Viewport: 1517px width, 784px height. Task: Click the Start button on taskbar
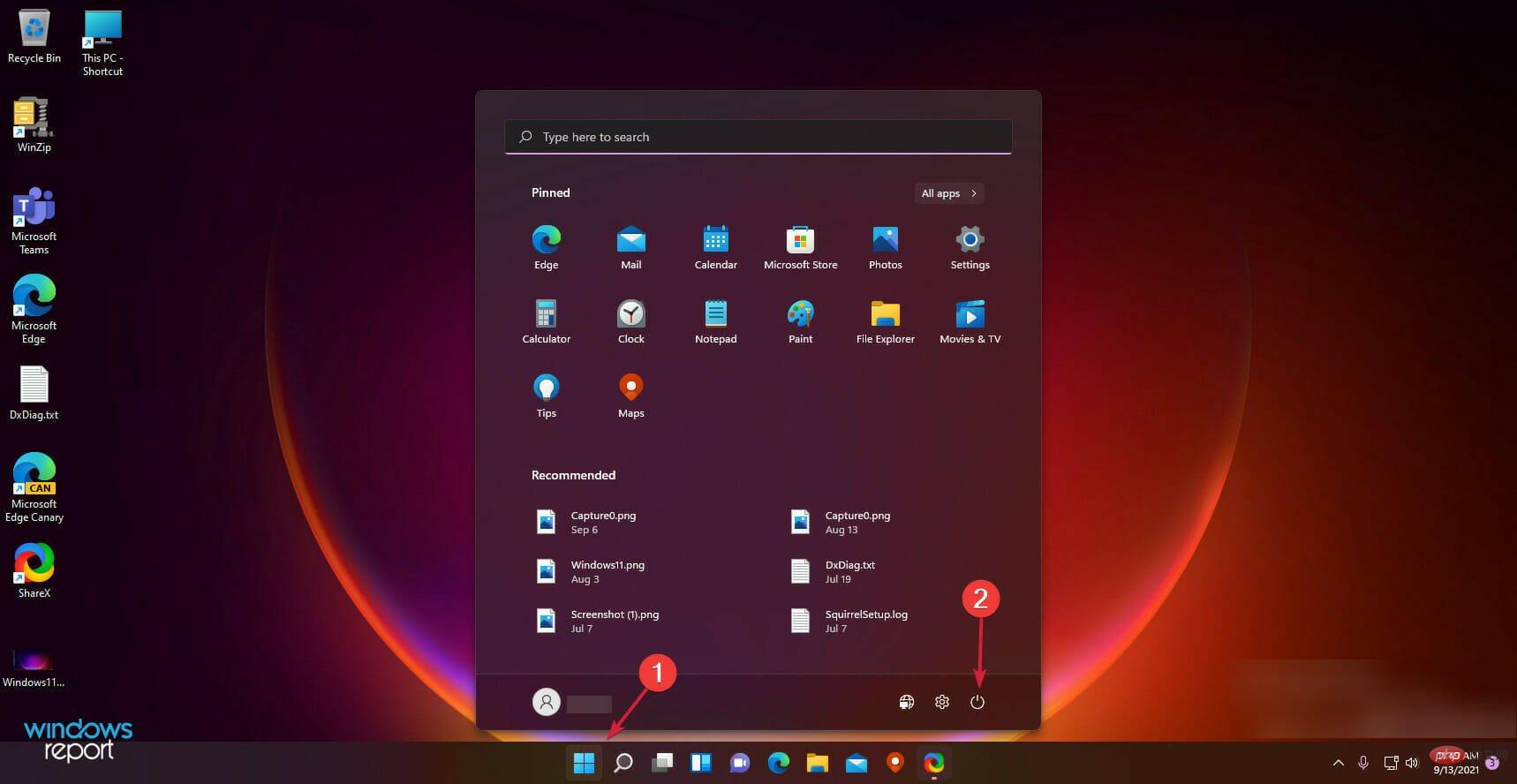coord(584,763)
